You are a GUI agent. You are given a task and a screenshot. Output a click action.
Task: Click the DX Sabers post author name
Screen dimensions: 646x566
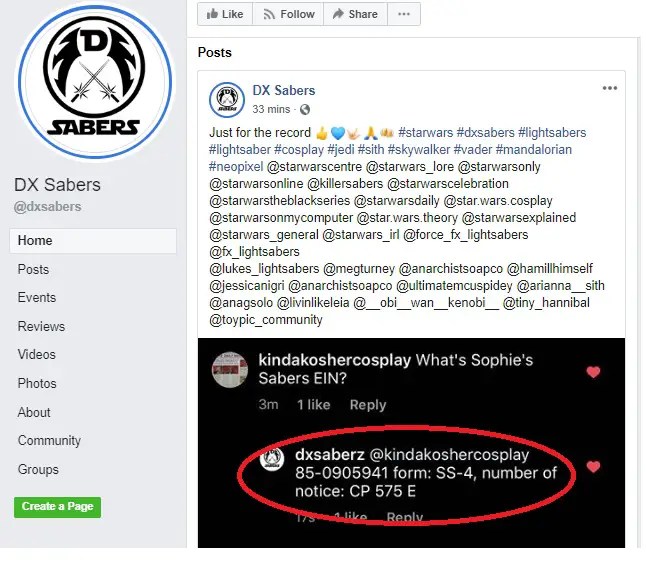coord(283,91)
